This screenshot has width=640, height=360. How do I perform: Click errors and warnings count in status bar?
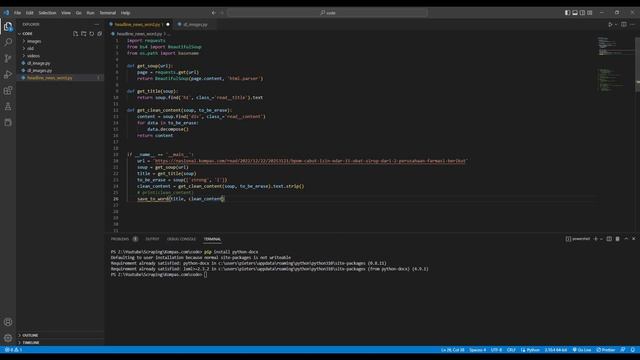pyautogui.click(x=13, y=350)
